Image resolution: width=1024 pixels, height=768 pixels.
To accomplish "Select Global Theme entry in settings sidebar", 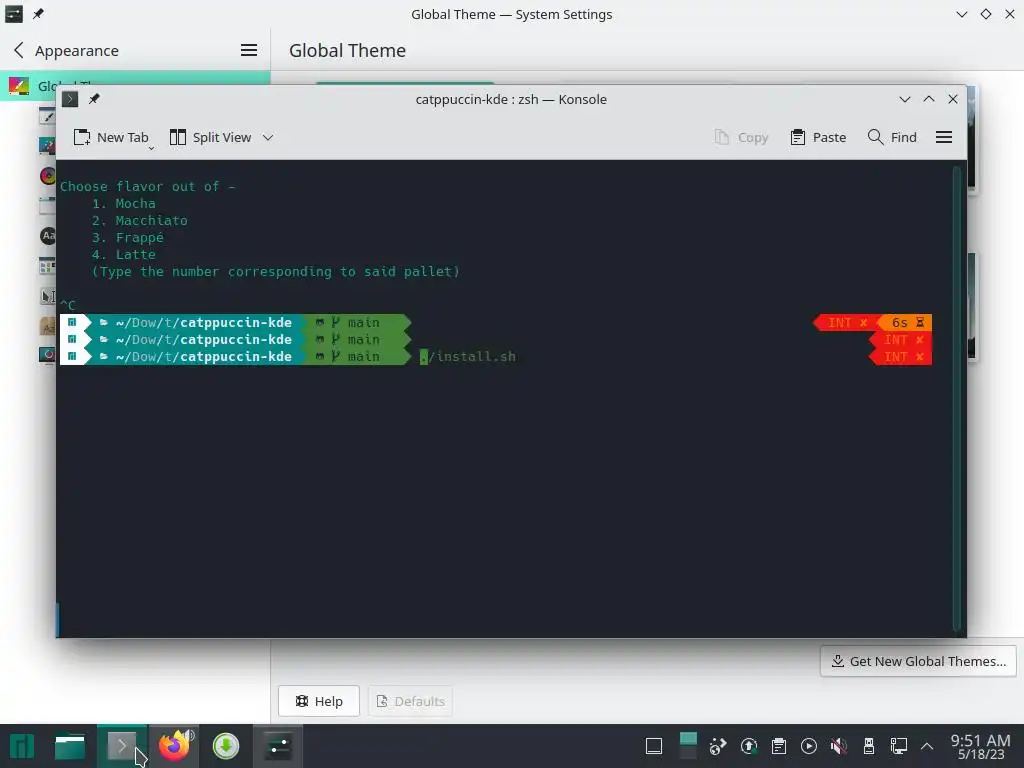I will 135,85.
